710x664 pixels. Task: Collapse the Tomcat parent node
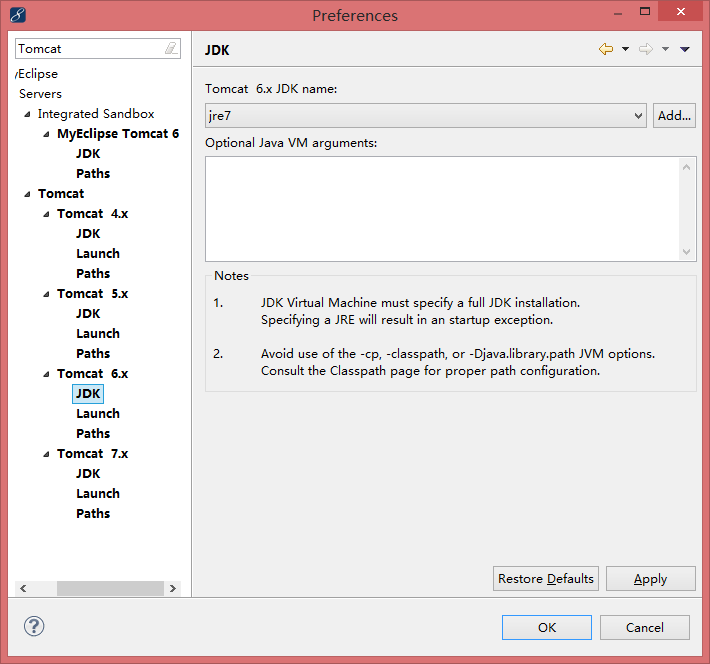click(27, 194)
